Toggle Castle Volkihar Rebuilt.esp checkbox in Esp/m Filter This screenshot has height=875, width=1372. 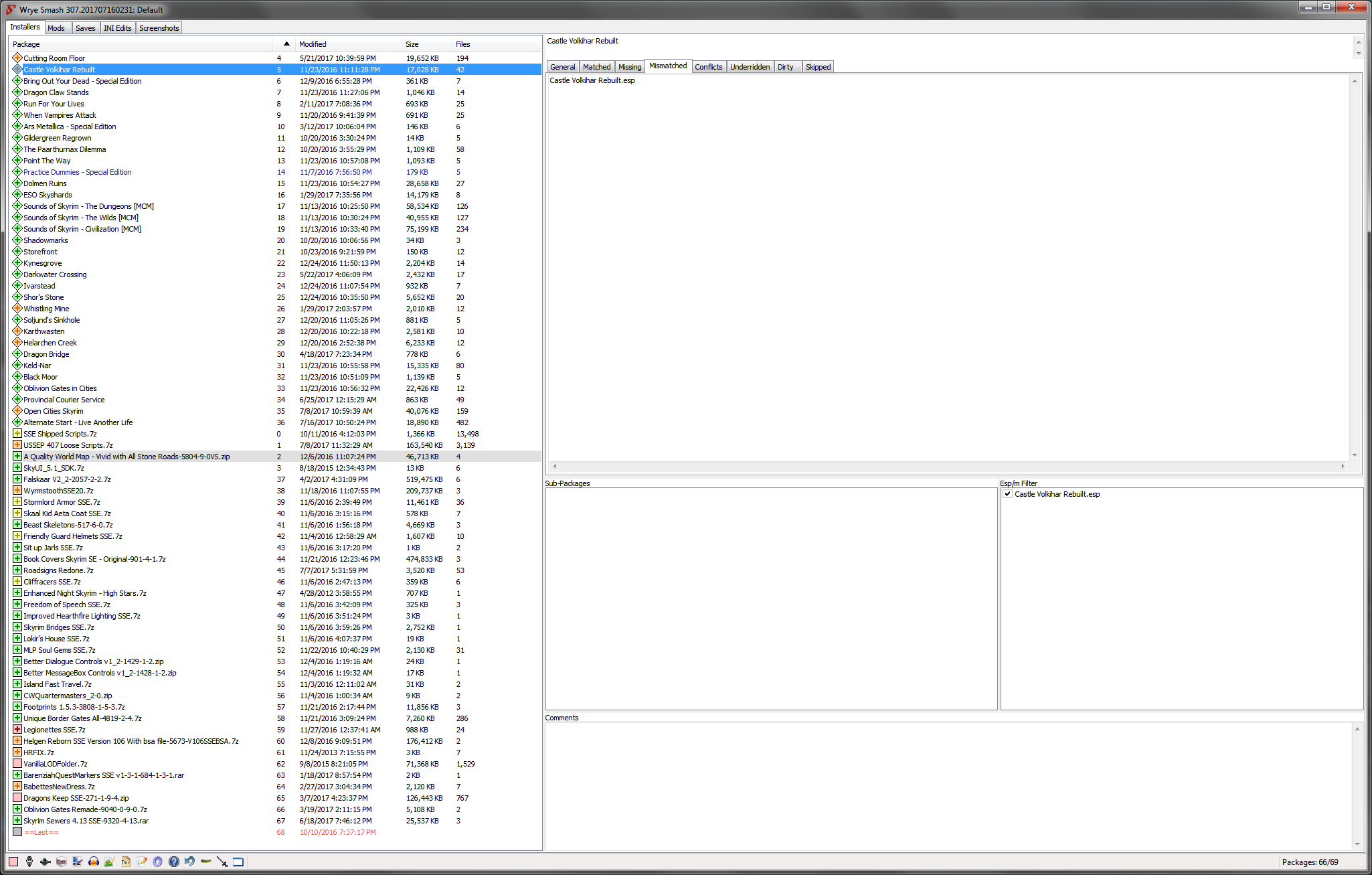pyautogui.click(x=1008, y=494)
